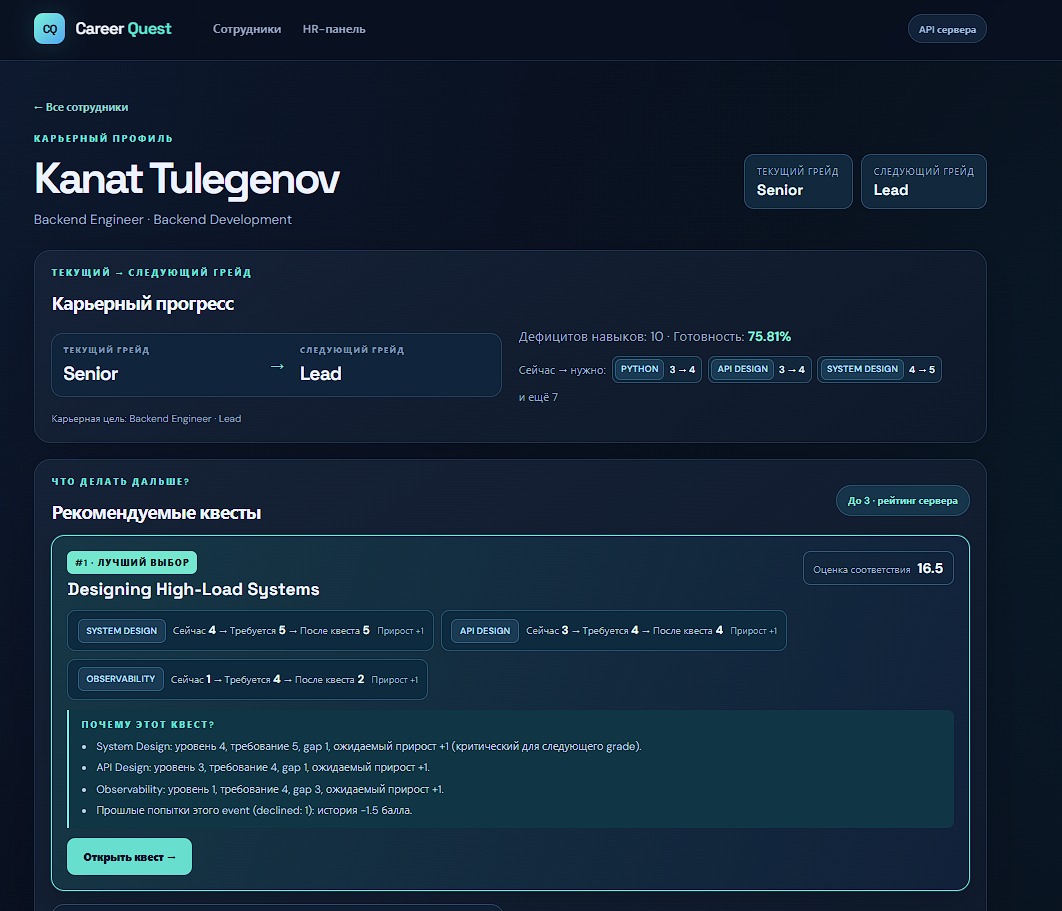Expand the и ещё 7 skills text

pos(538,397)
